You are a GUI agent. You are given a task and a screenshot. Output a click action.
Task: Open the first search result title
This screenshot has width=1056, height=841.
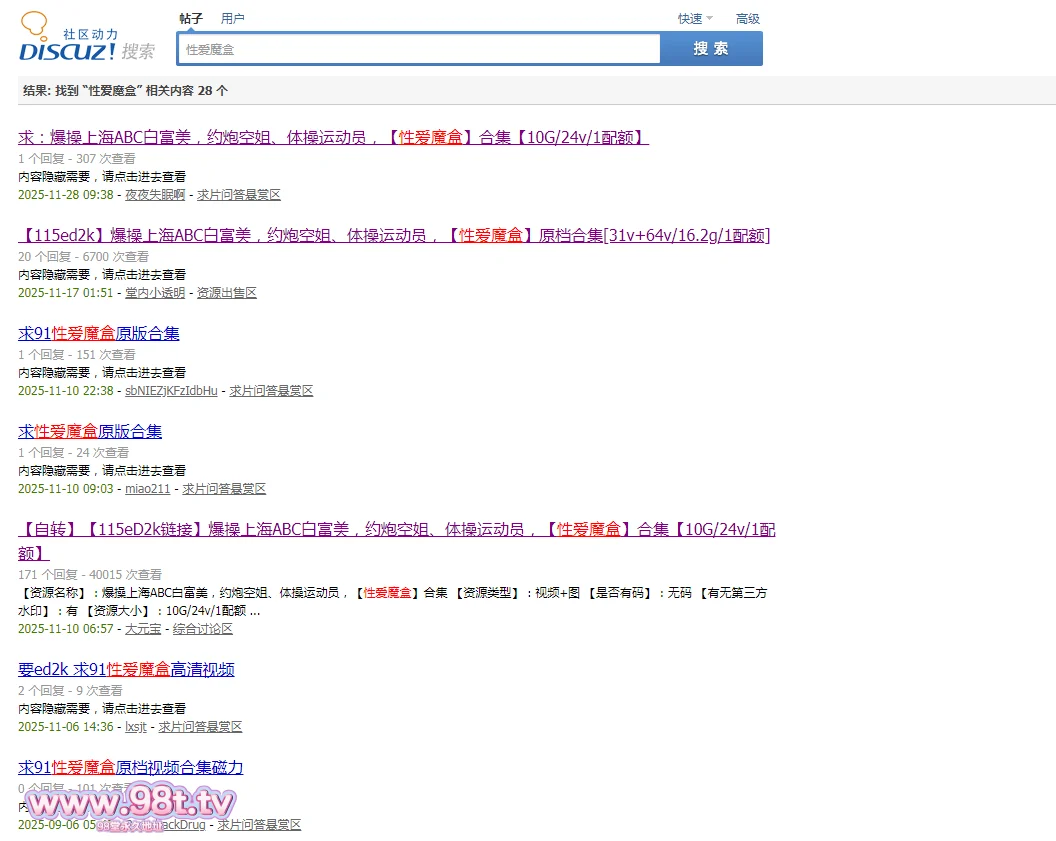click(333, 138)
